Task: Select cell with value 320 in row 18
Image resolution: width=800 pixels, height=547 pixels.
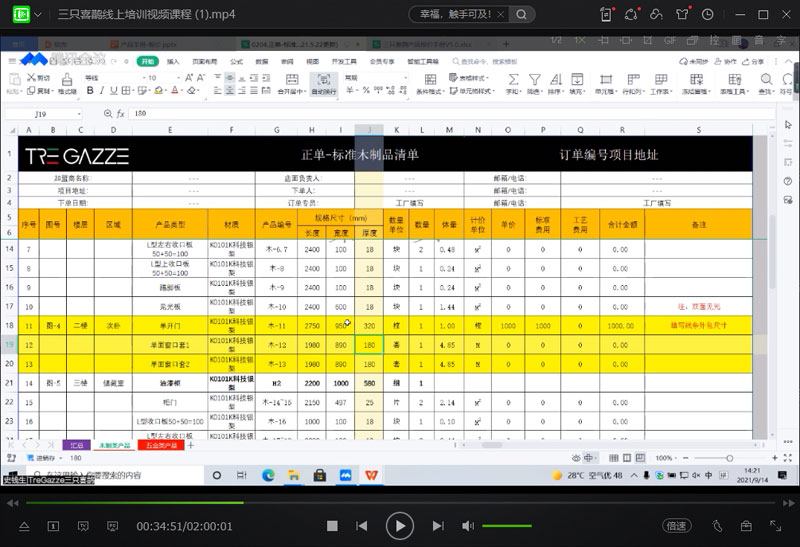Action: 369,326
